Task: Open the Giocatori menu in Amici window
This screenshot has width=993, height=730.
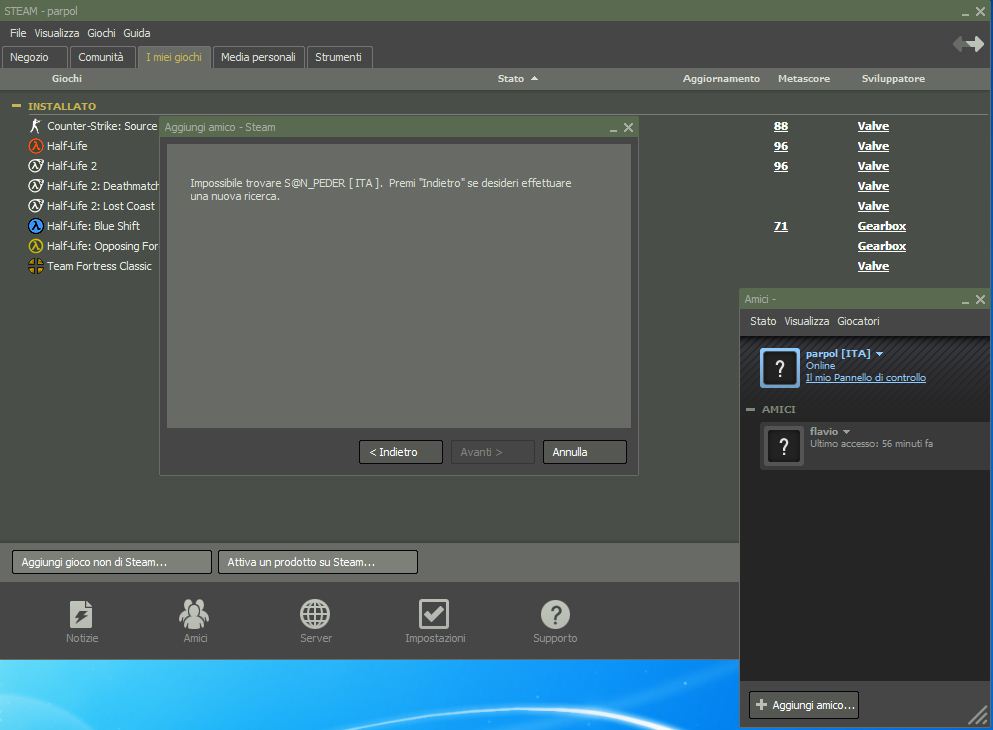Action: click(858, 321)
